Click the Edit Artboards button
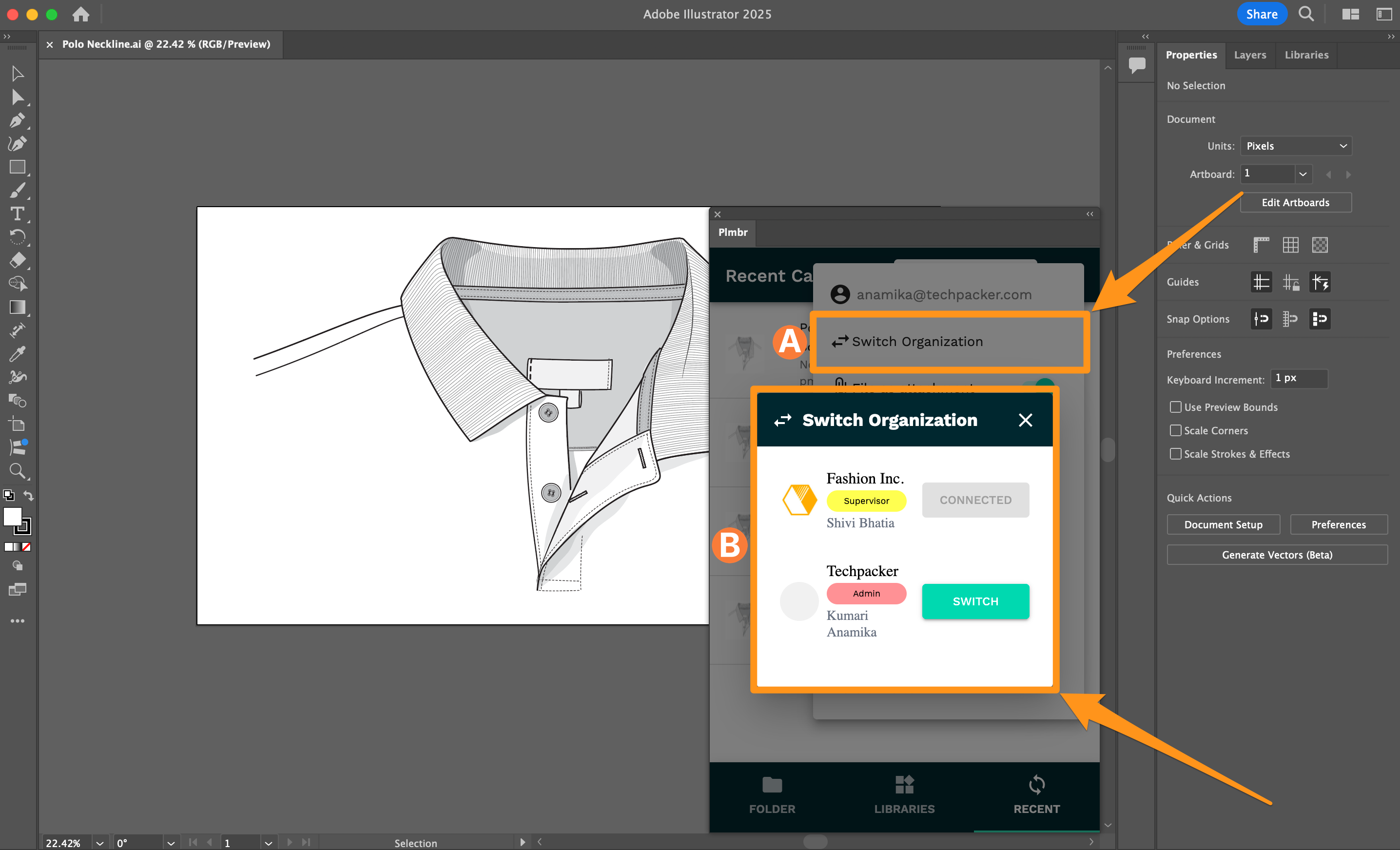This screenshot has height=850, width=1400. tap(1296, 202)
